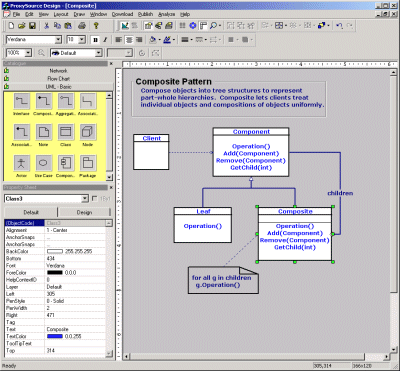Switch to the Design property tab

(84, 212)
